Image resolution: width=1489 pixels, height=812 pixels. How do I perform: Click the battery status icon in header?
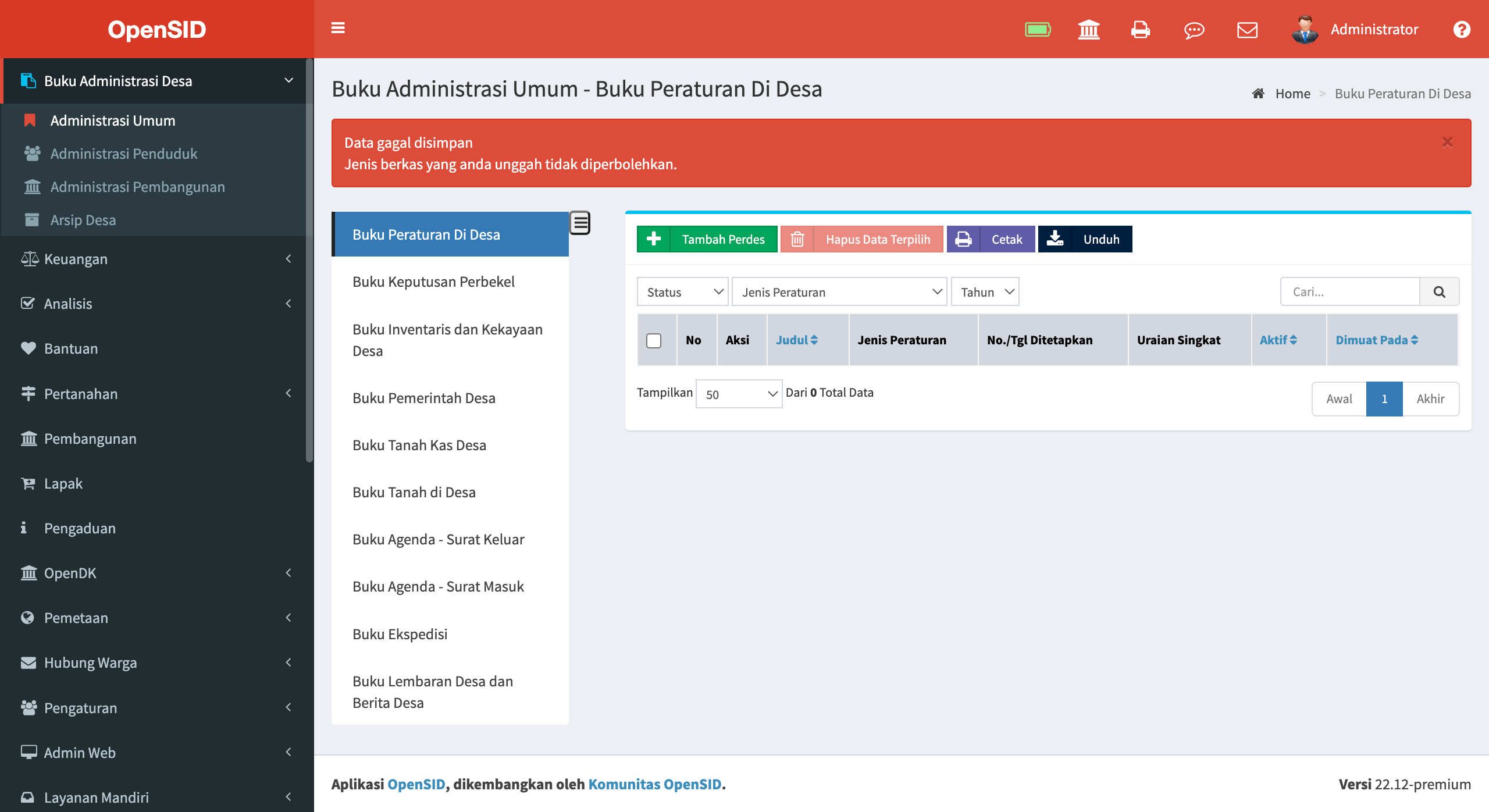1038,28
